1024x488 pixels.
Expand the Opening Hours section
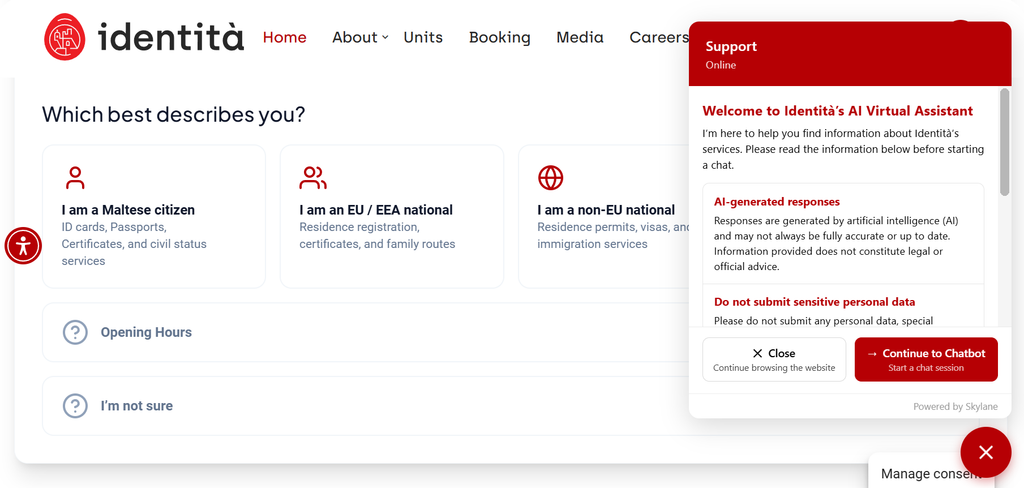(x=366, y=332)
